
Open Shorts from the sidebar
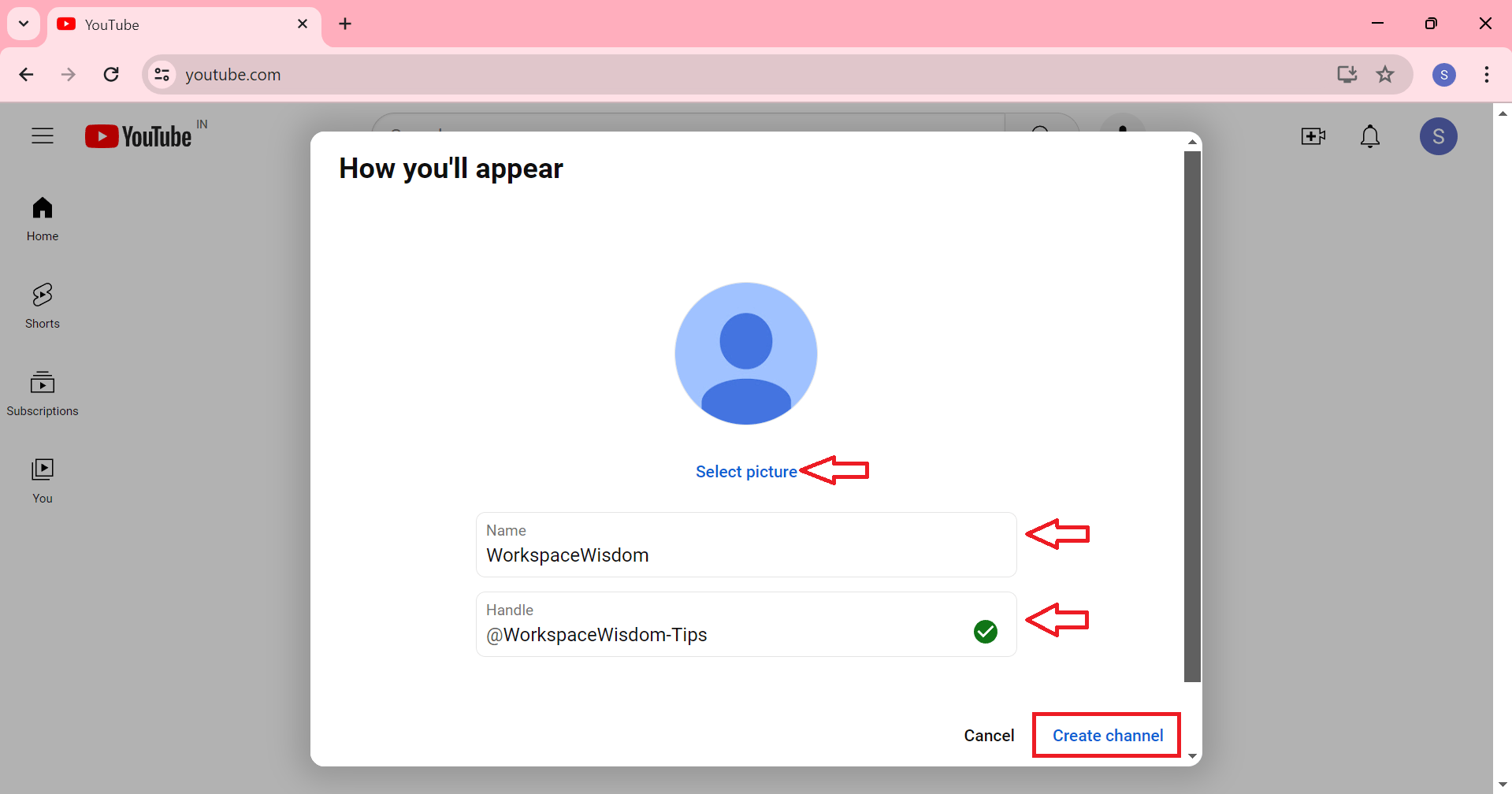pos(43,306)
